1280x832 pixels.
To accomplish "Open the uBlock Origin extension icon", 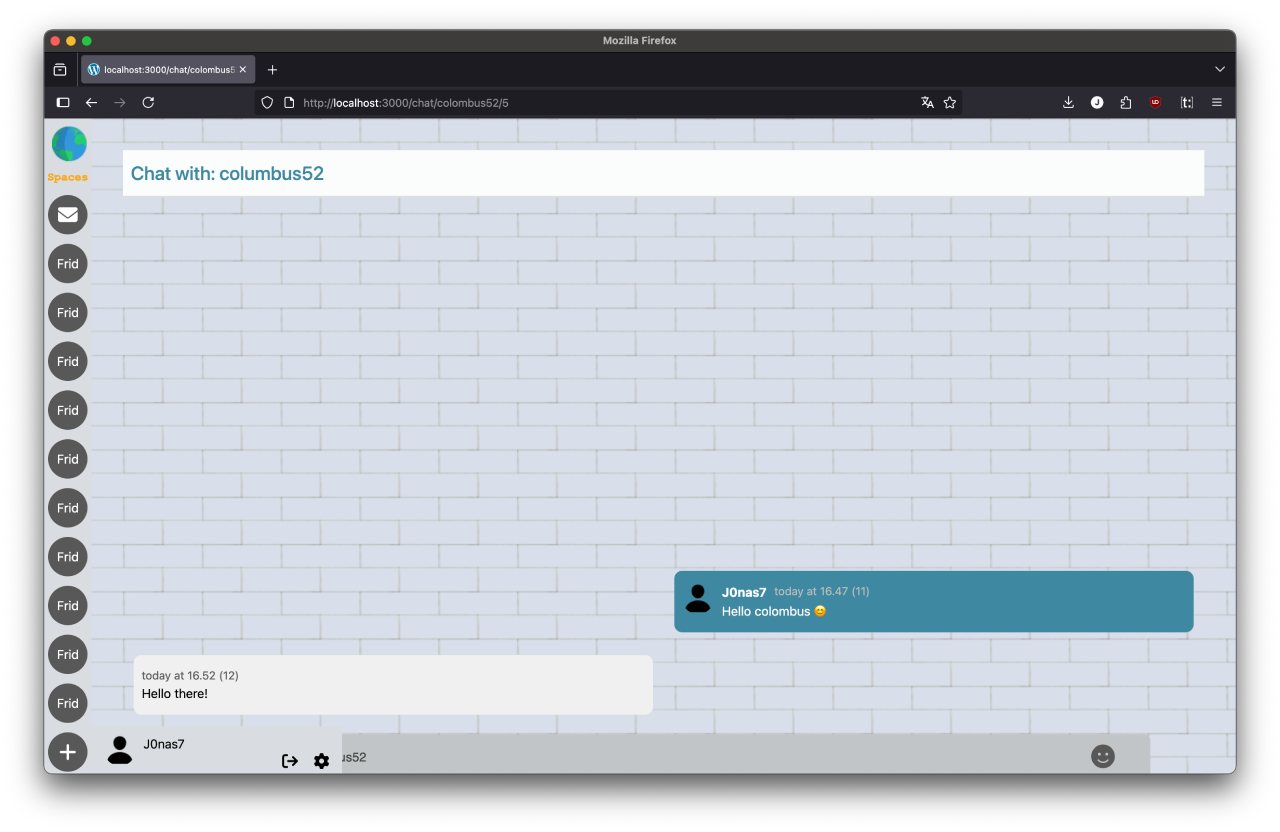I will (x=1155, y=102).
